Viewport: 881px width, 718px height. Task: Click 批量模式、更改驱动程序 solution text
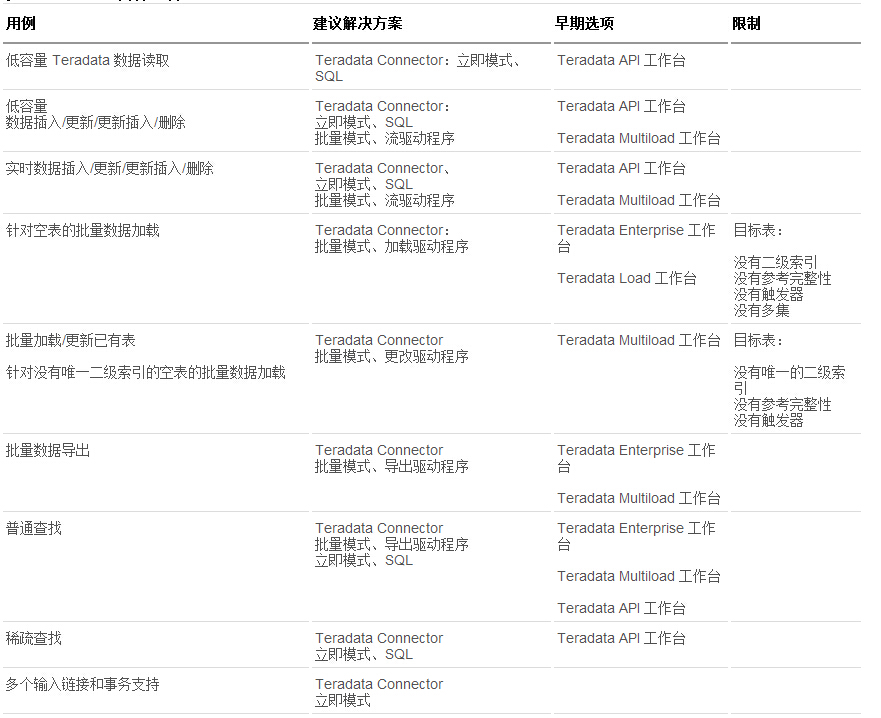pyautogui.click(x=392, y=357)
